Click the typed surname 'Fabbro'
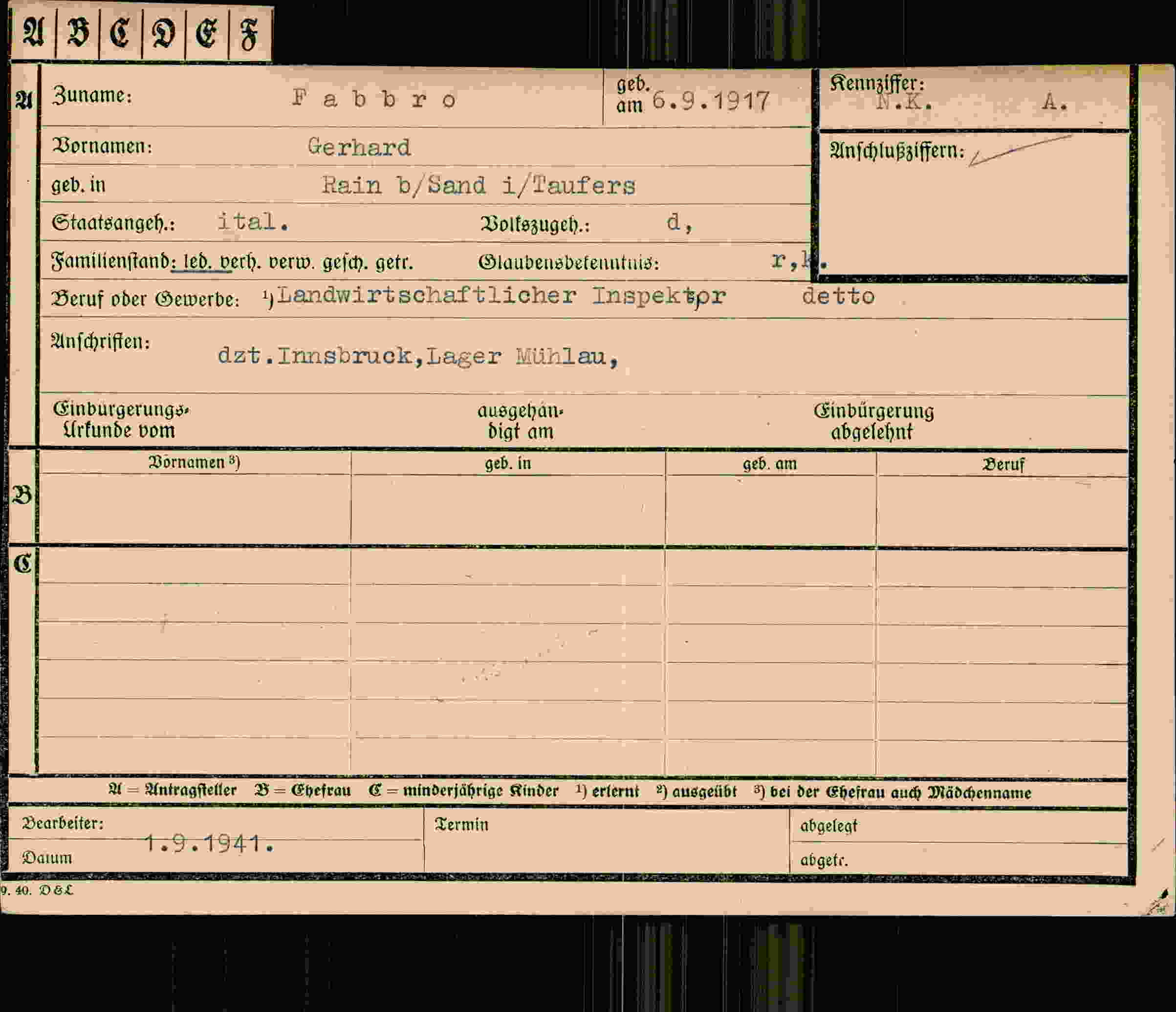The image size is (1176, 1012). (374, 99)
